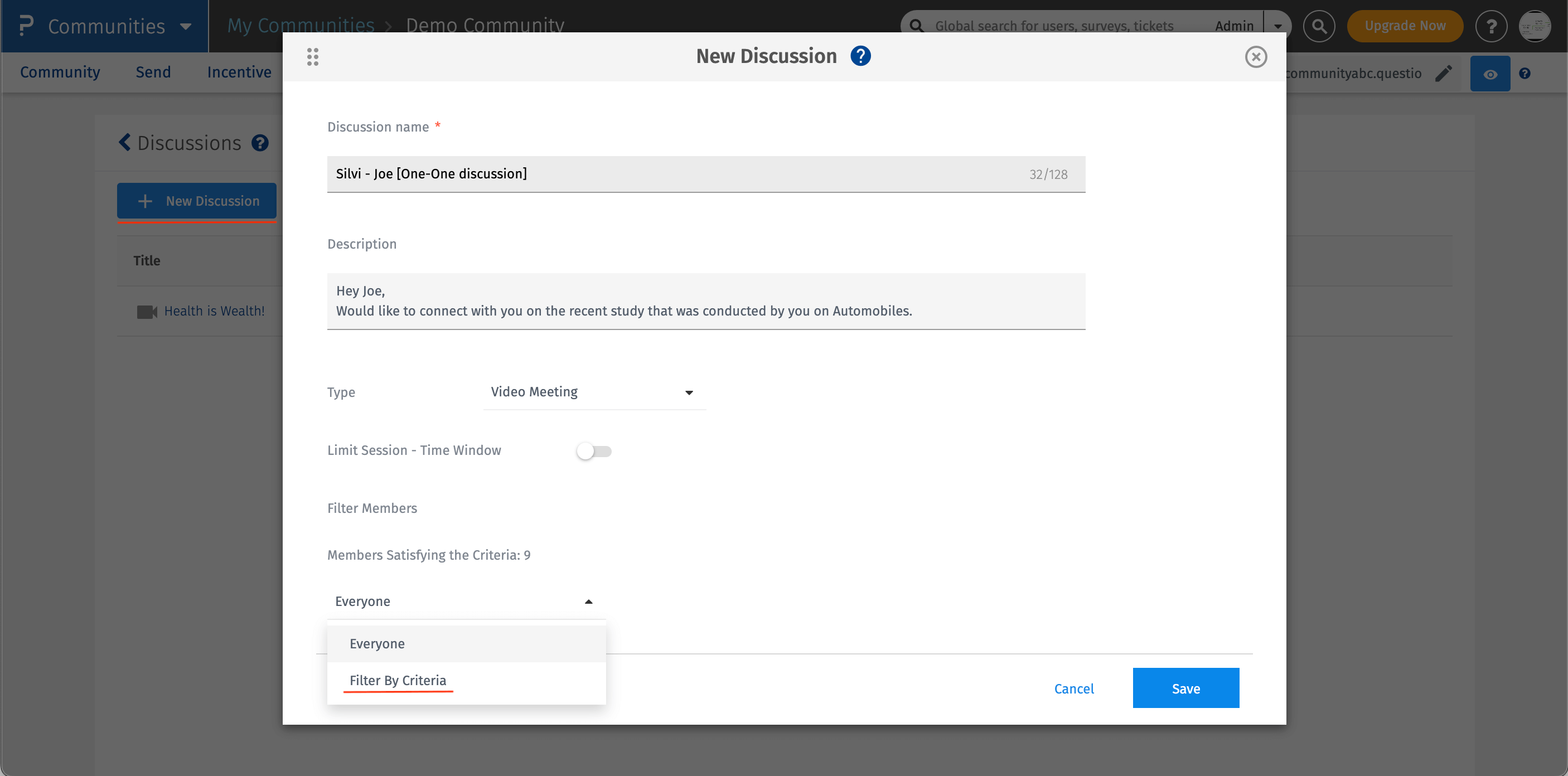Click the video camera icon beside Health is Wealth!
The height and width of the screenshot is (776, 1568).
[x=146, y=311]
